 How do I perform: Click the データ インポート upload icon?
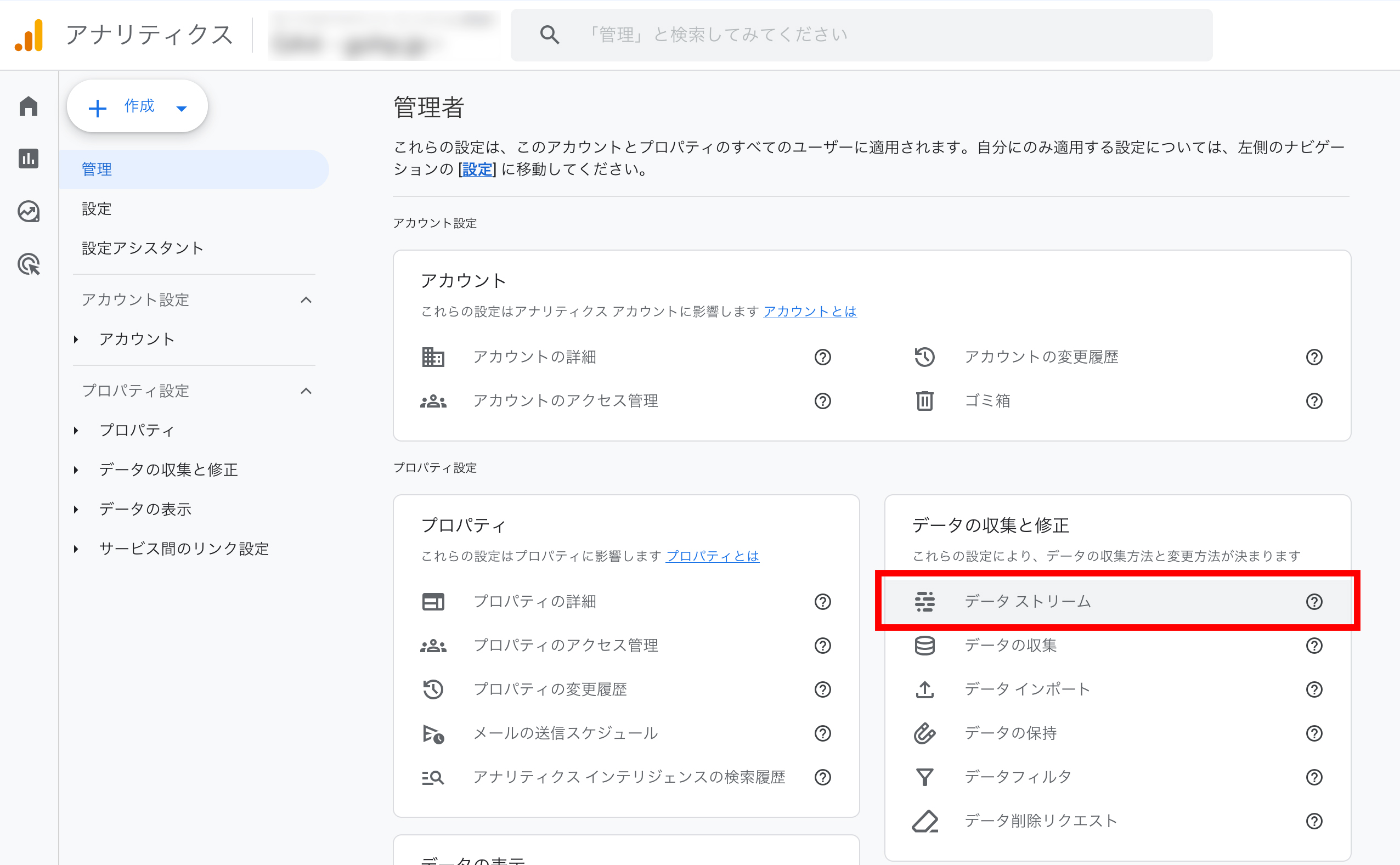pos(924,689)
